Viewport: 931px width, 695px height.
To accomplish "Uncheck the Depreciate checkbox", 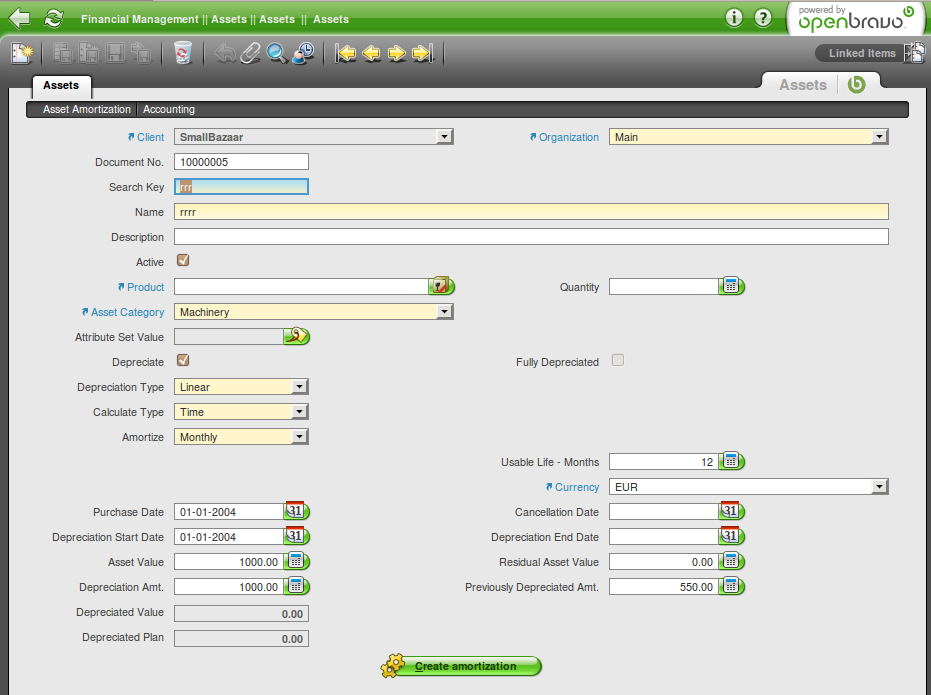I will (x=183, y=361).
